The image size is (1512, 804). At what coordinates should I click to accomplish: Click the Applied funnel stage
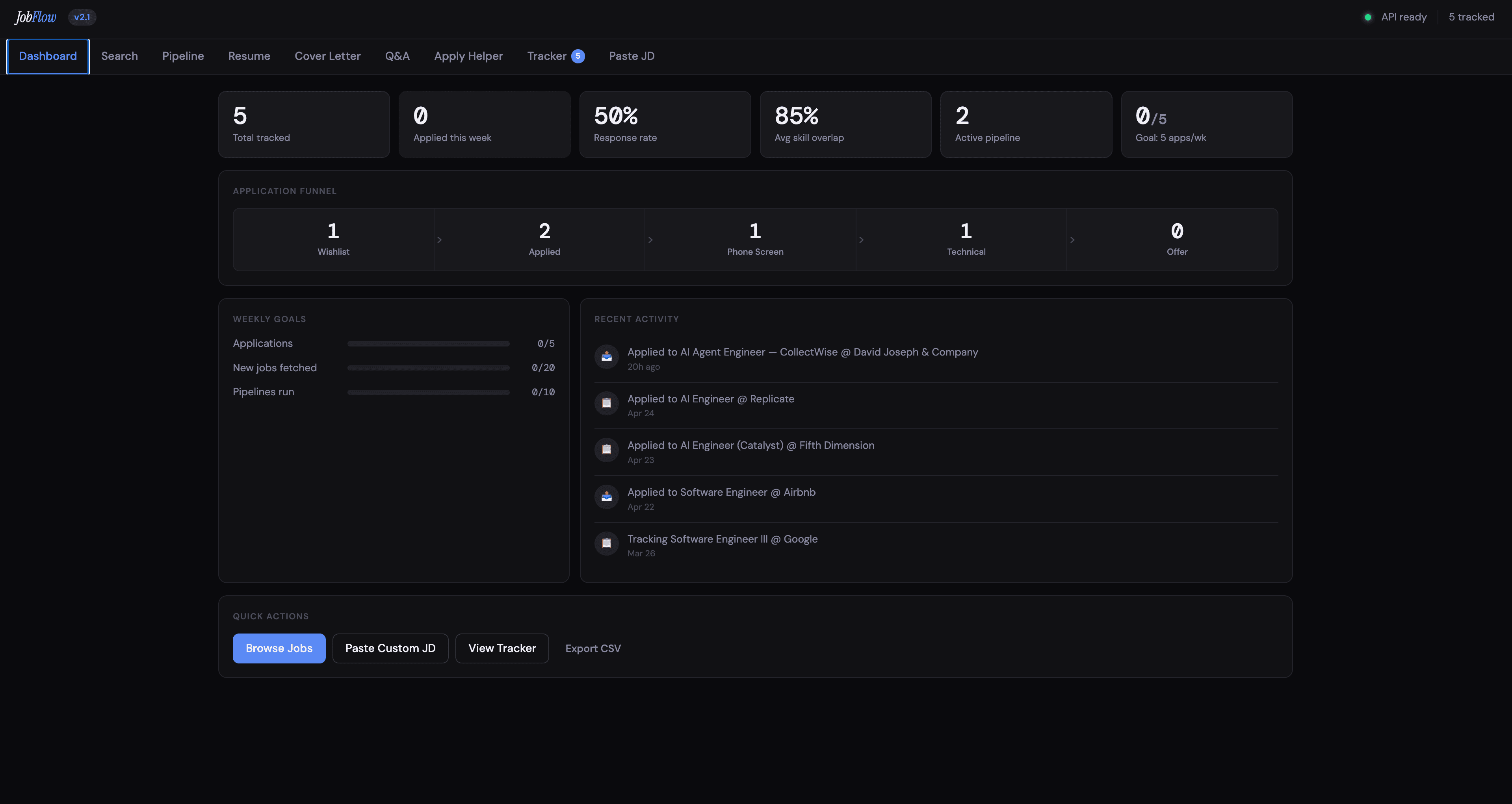(544, 239)
